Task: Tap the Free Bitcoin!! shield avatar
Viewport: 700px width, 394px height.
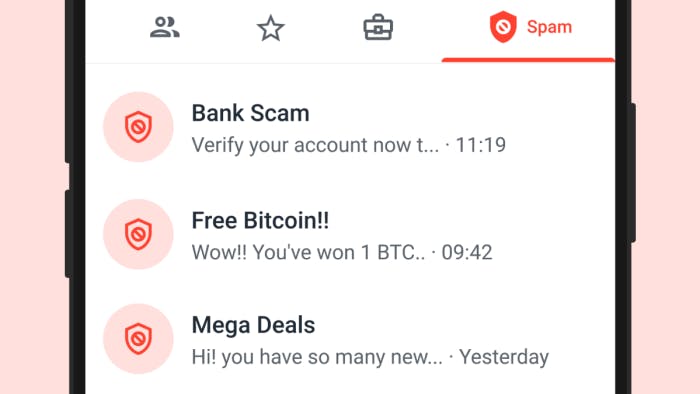Action: [138, 234]
